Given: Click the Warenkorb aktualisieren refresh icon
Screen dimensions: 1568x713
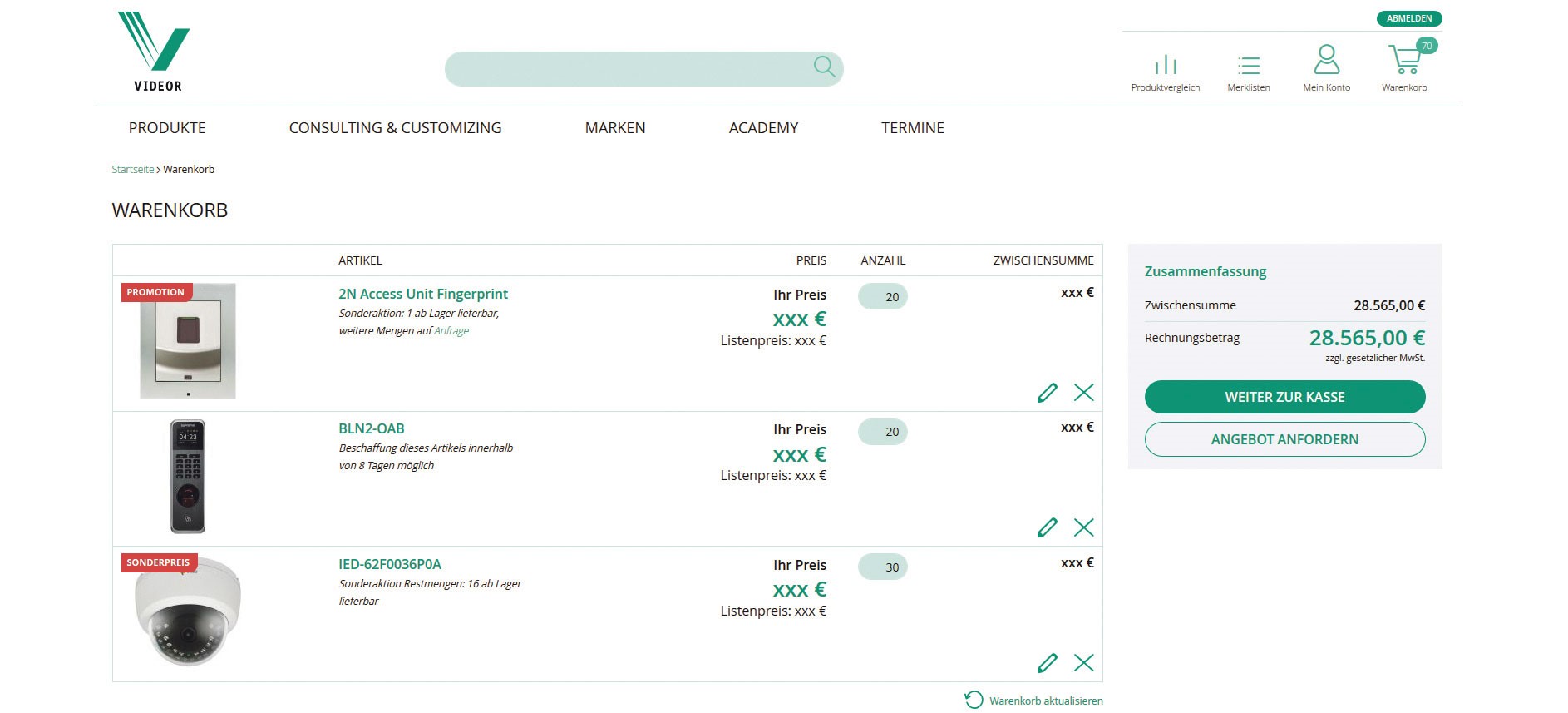Looking at the screenshot, I should coord(974,700).
